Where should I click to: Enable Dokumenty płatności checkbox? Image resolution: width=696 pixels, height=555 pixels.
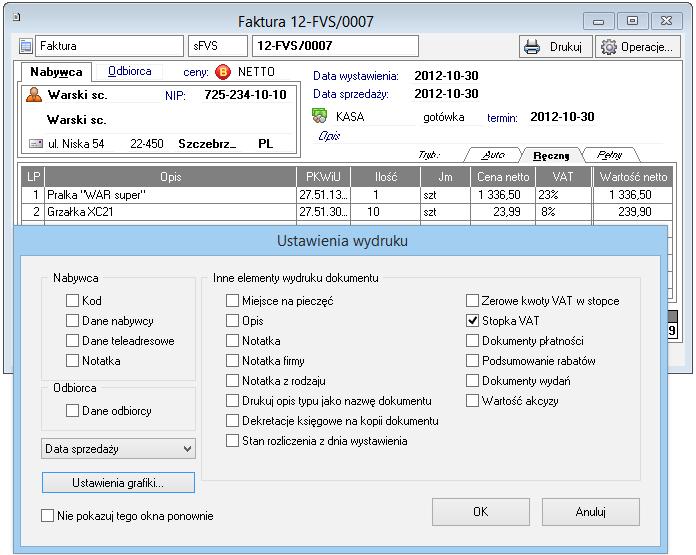[x=472, y=341]
